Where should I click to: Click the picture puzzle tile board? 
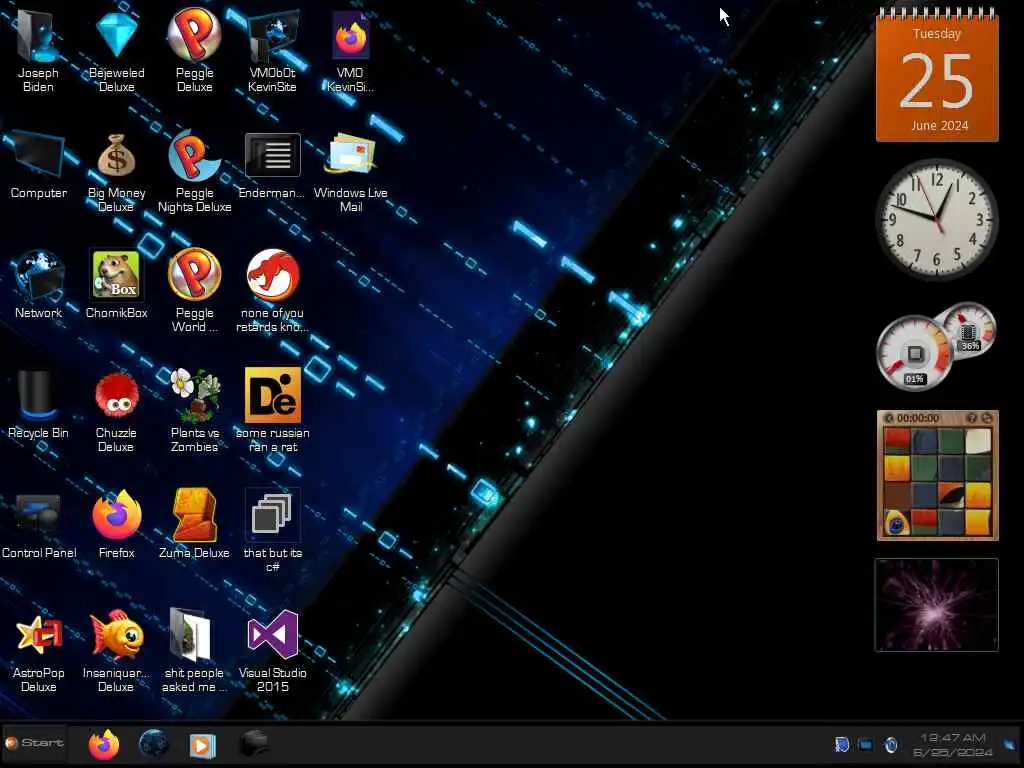[x=937, y=482]
